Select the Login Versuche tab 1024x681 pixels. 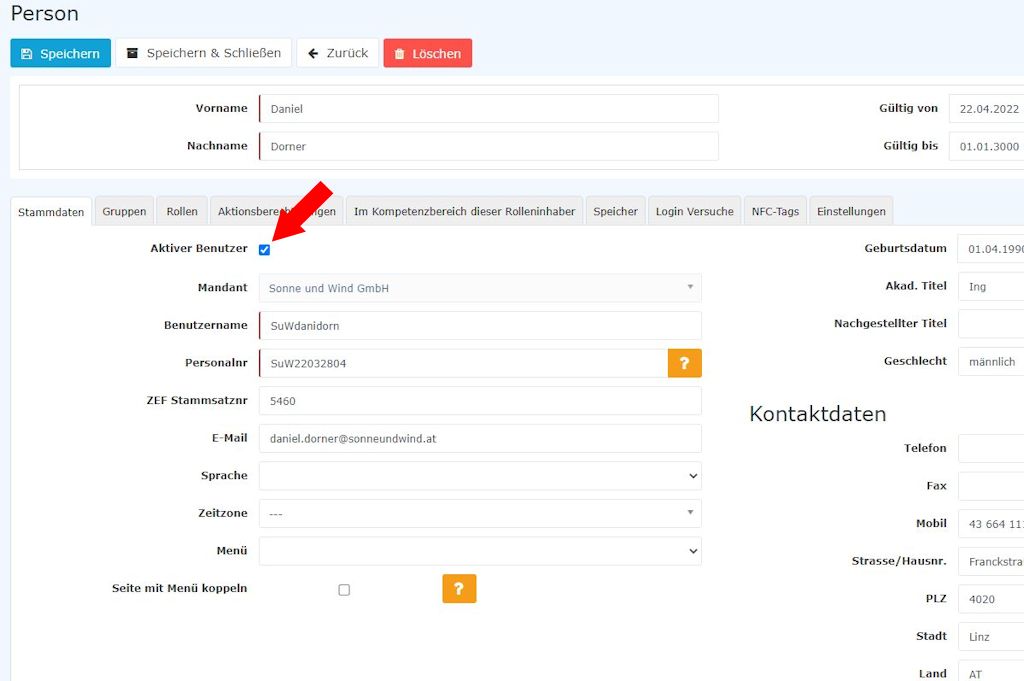[x=694, y=211]
